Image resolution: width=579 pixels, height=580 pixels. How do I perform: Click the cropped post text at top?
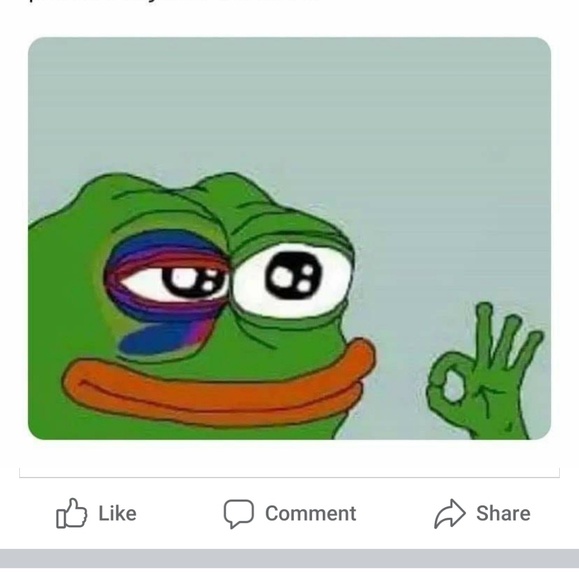point(174,1)
